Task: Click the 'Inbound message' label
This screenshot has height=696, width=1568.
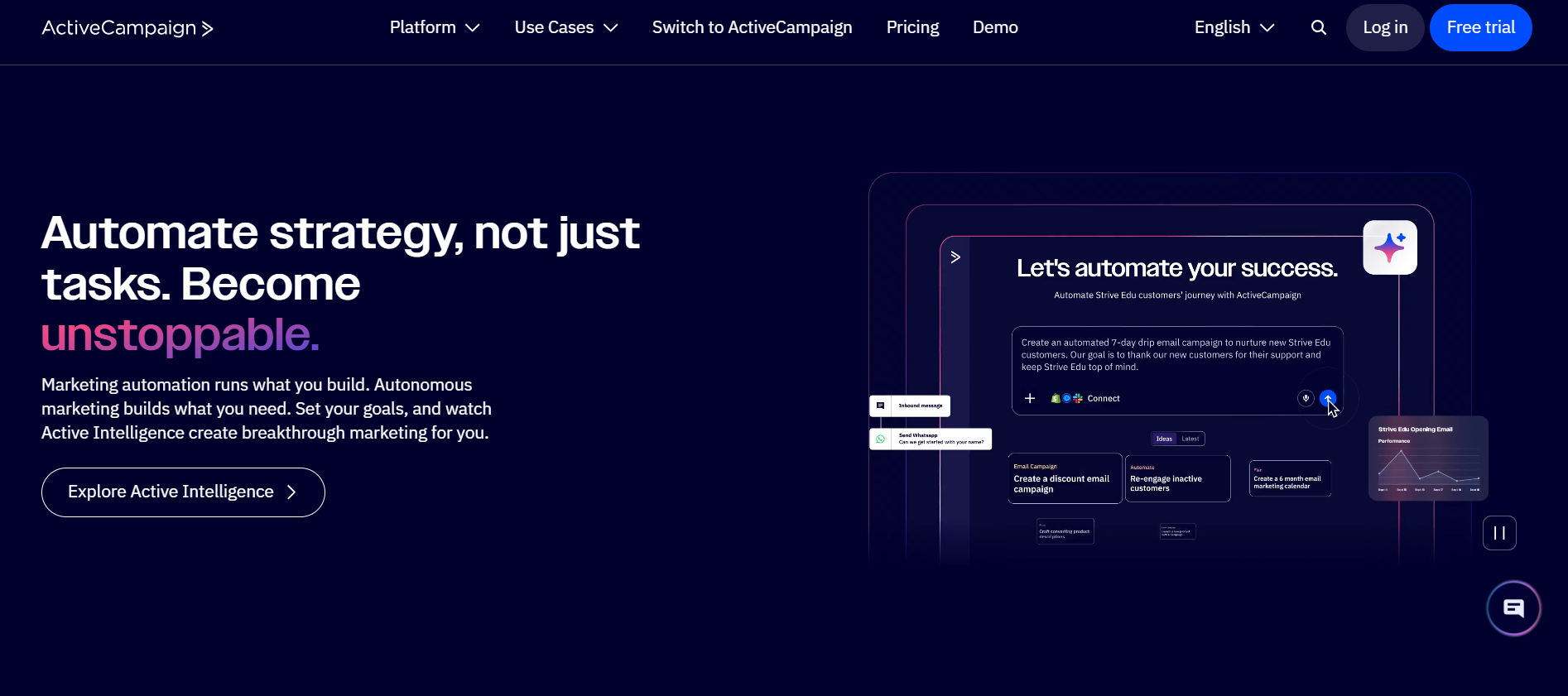Action: point(921,406)
